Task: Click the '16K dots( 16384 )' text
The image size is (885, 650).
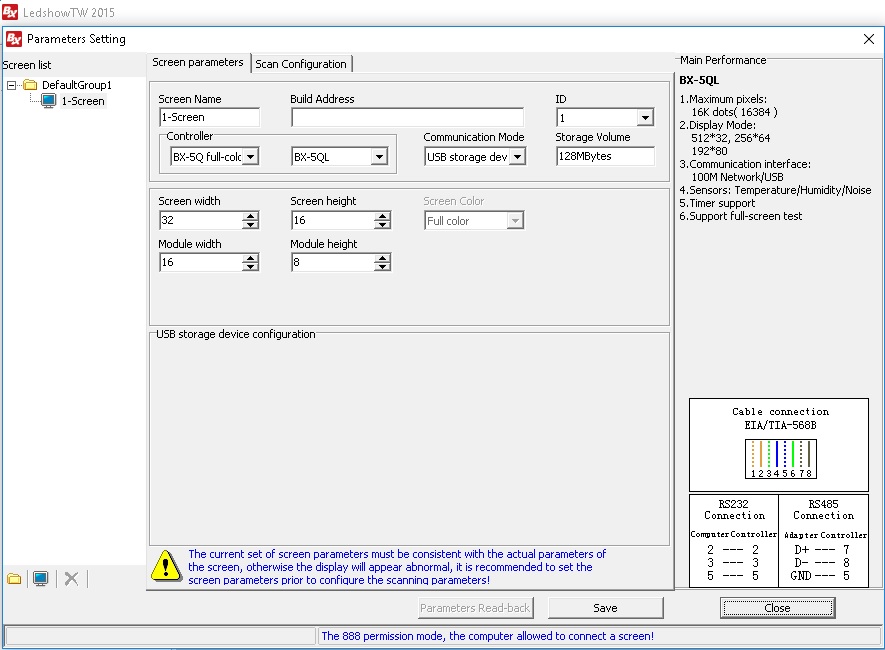Action: point(734,112)
